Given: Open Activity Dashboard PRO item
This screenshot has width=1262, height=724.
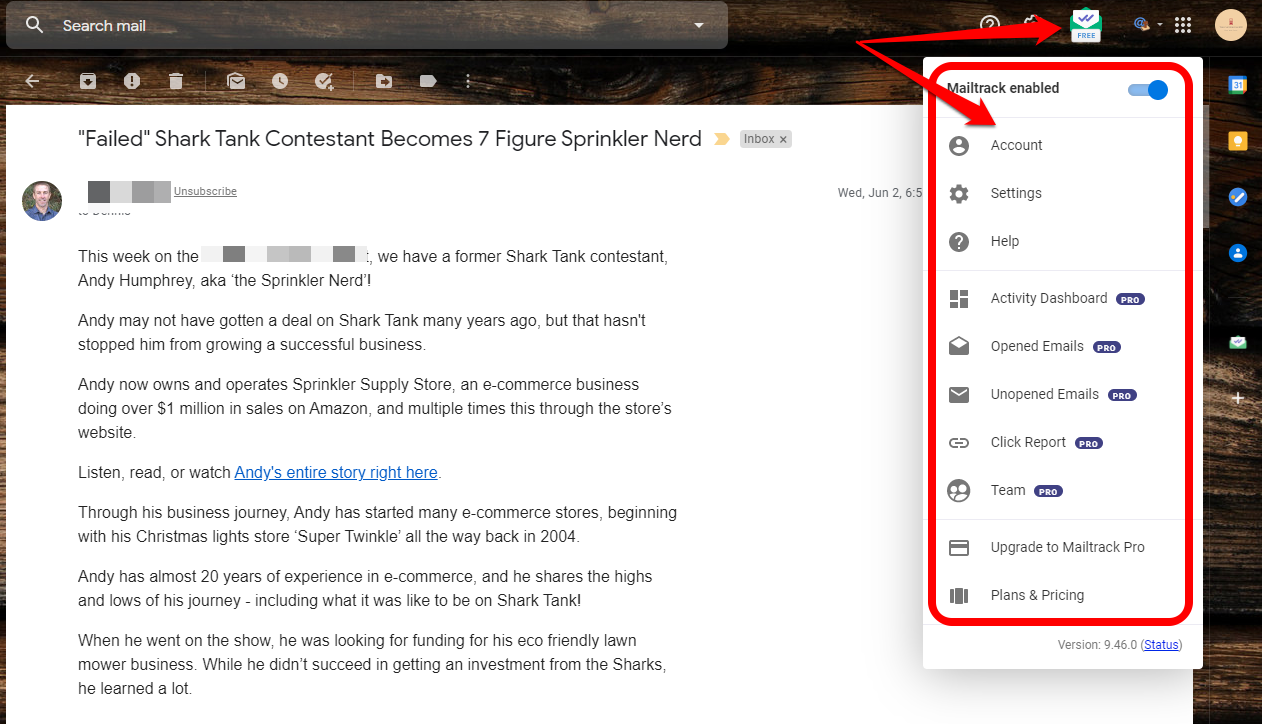Looking at the screenshot, I should tap(1062, 298).
